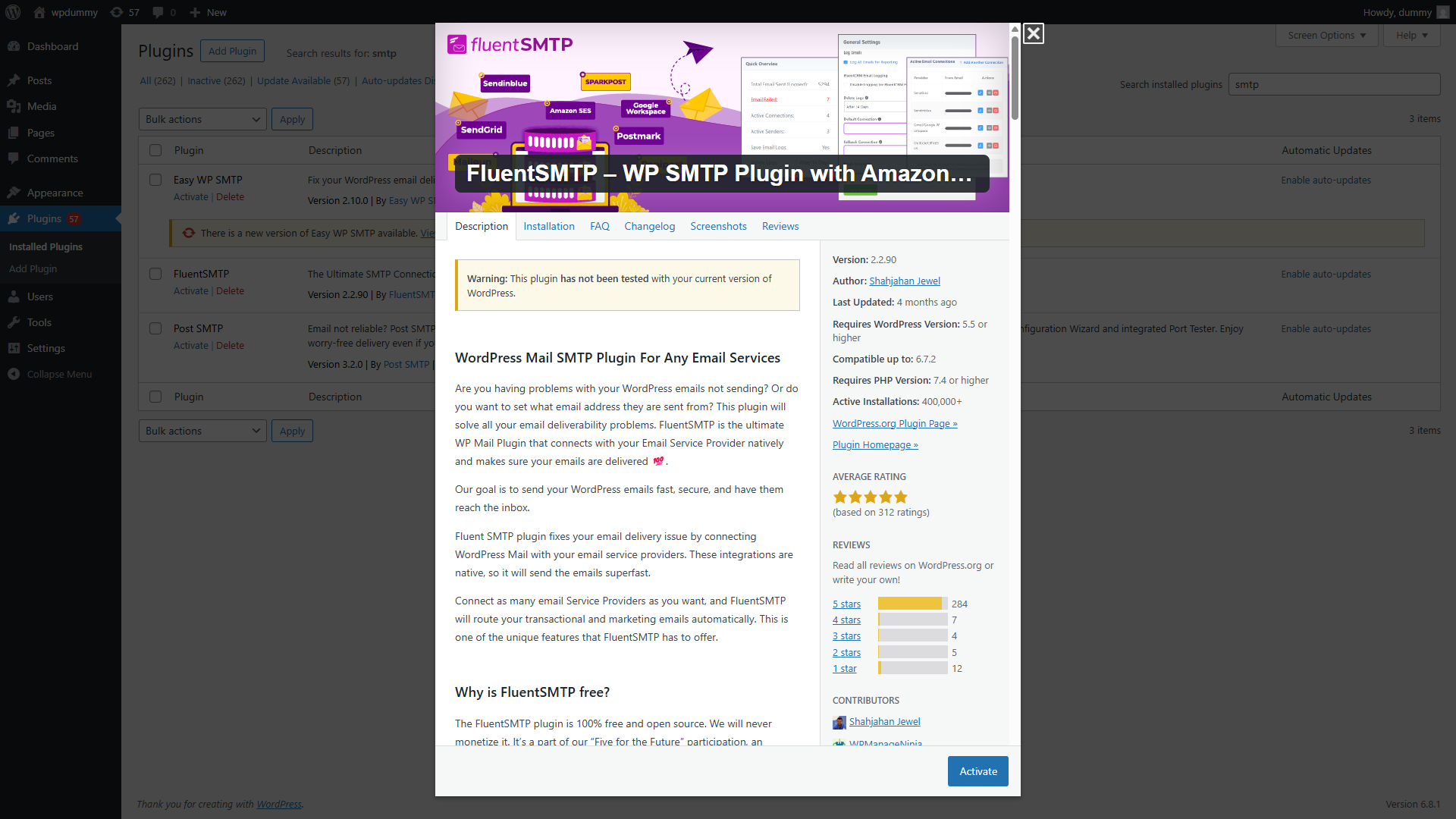Viewport: 1456px width, 819px height.
Task: Filter reviews by 1 star
Action: coord(844,668)
